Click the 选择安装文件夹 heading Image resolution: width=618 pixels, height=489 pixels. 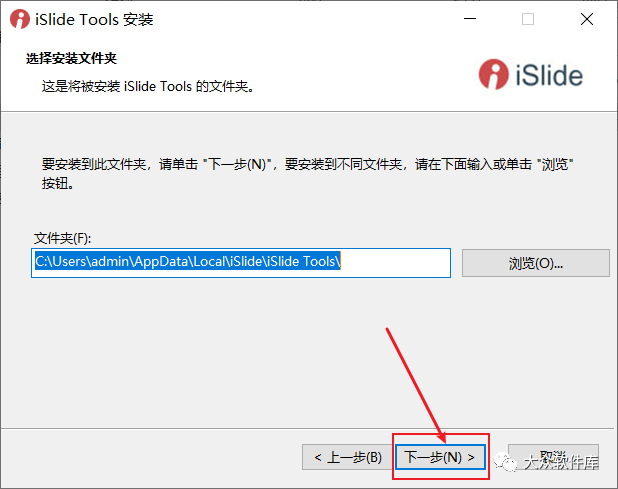coord(71,58)
